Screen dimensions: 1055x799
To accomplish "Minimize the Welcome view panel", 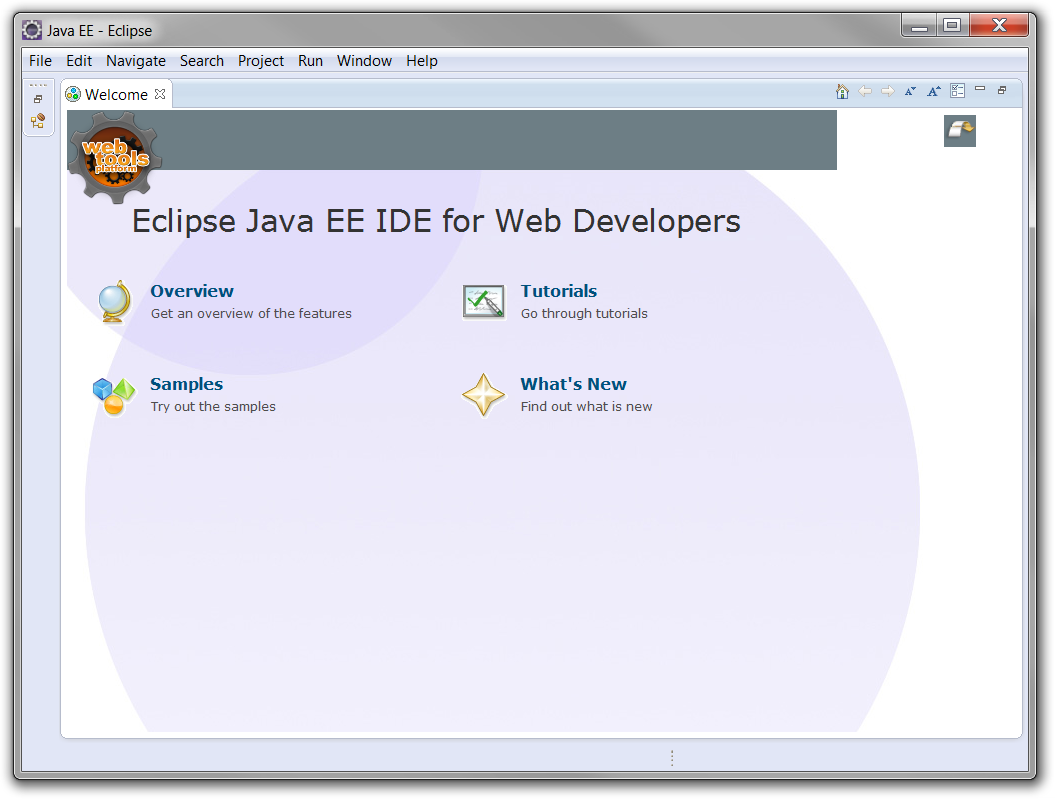I will point(980,90).
